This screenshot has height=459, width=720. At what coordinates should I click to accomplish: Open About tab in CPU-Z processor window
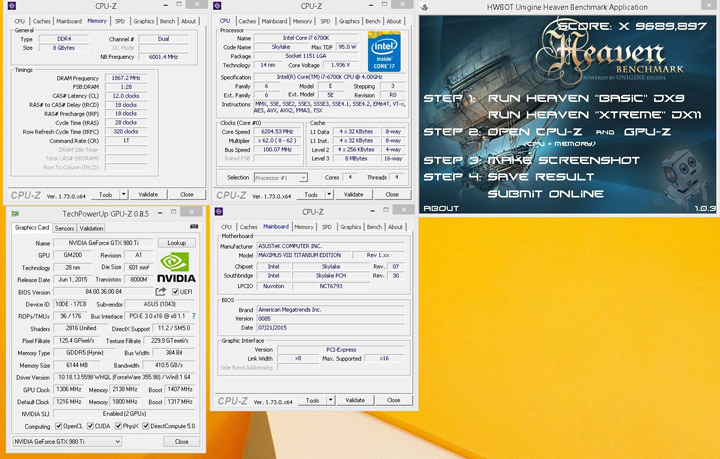point(394,21)
